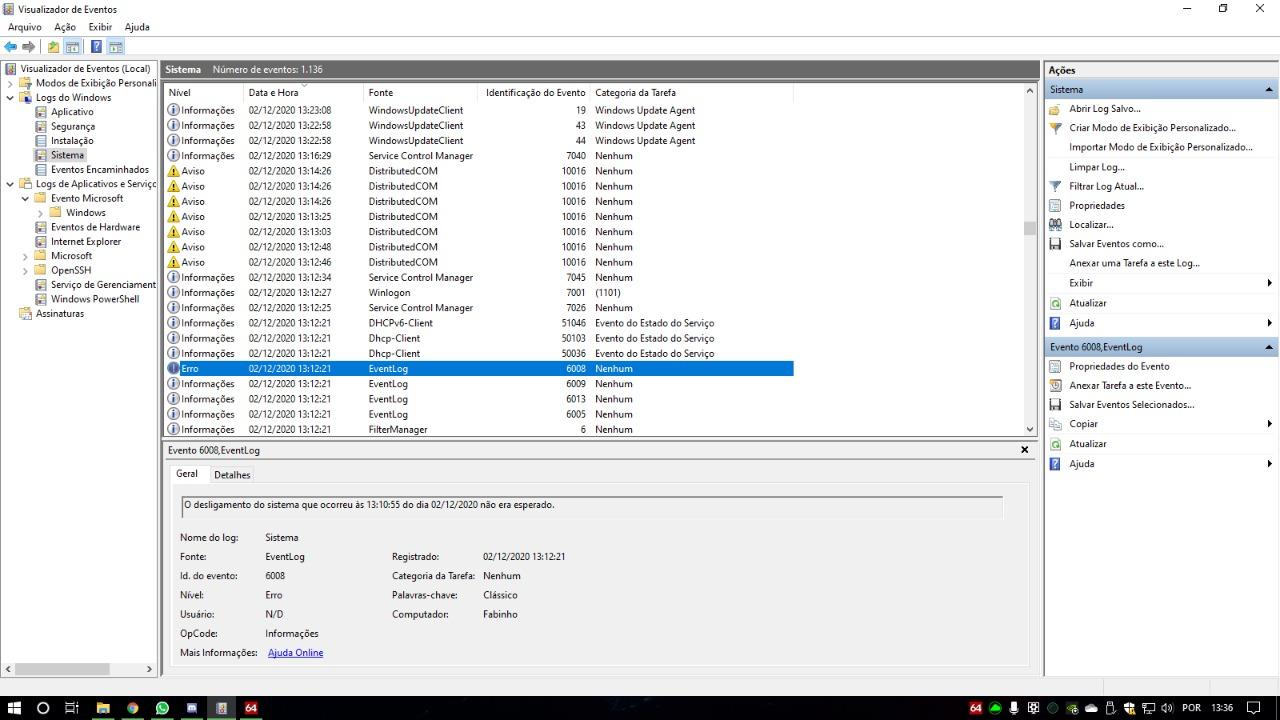Click Anexar uma Tarefa a este Log...
The height and width of the screenshot is (720, 1280).
[x=1134, y=263]
